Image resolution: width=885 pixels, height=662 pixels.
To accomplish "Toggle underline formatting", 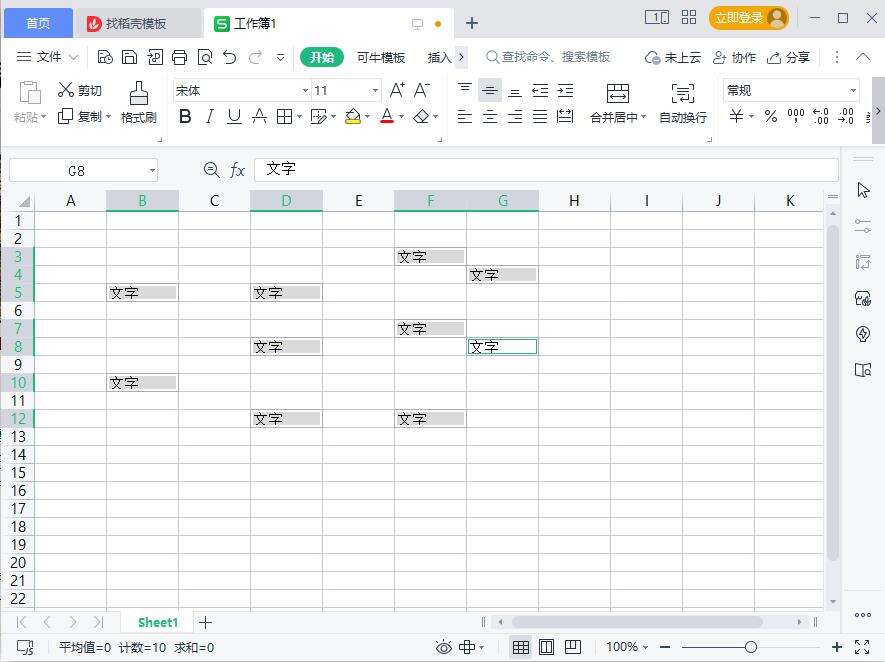I will [x=234, y=117].
